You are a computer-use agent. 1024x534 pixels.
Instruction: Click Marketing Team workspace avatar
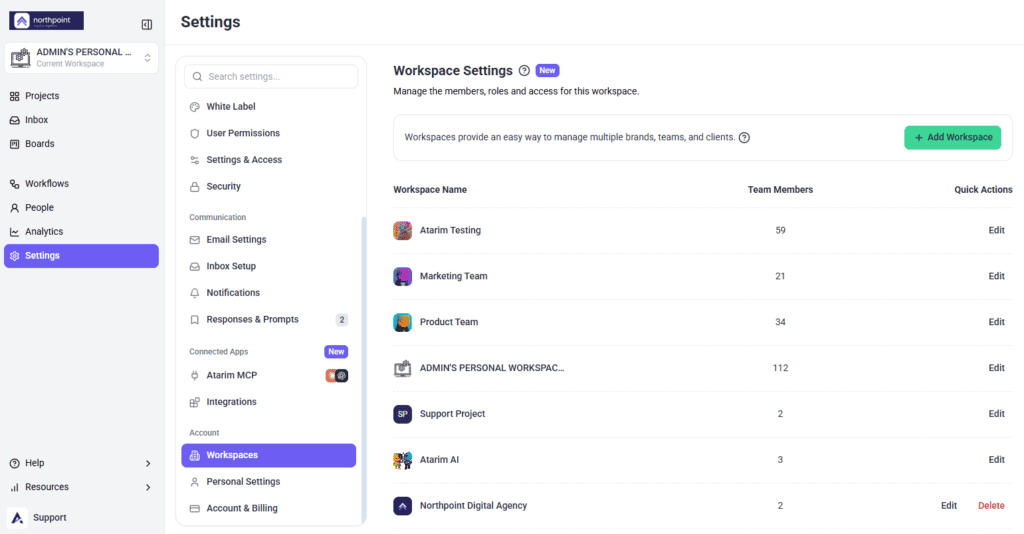point(402,276)
